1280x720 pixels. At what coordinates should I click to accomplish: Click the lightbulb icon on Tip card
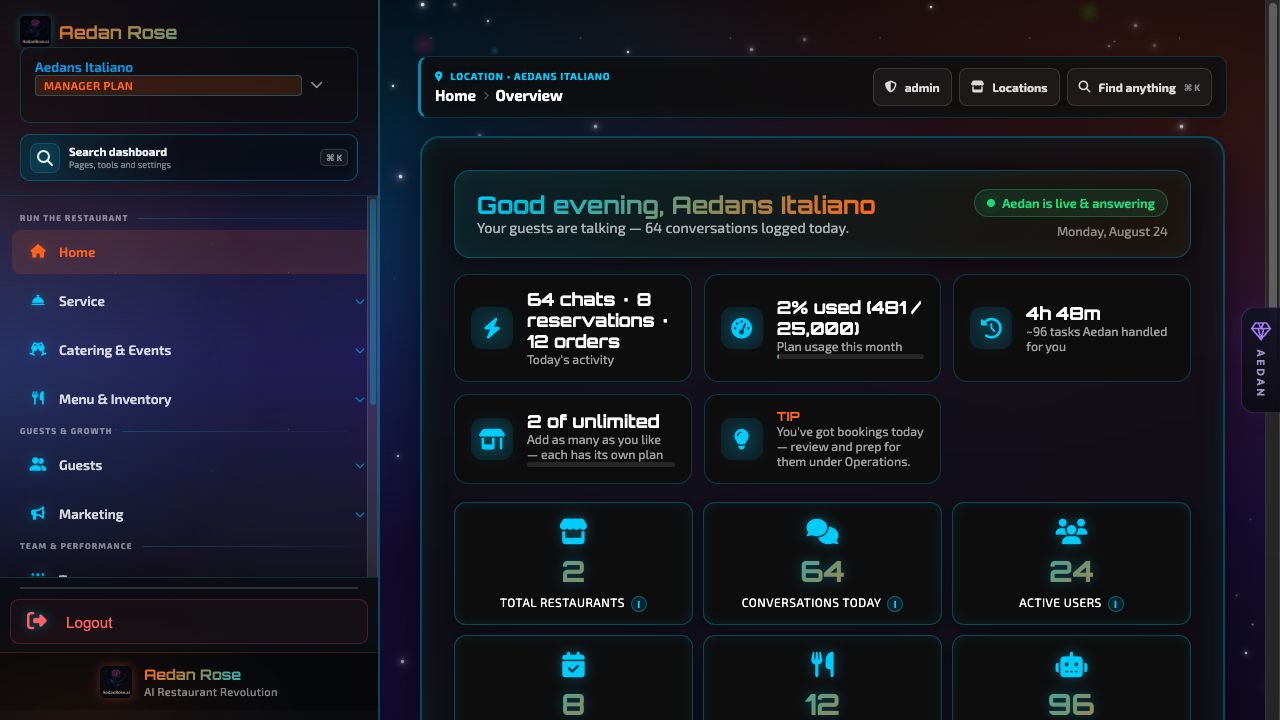742,439
